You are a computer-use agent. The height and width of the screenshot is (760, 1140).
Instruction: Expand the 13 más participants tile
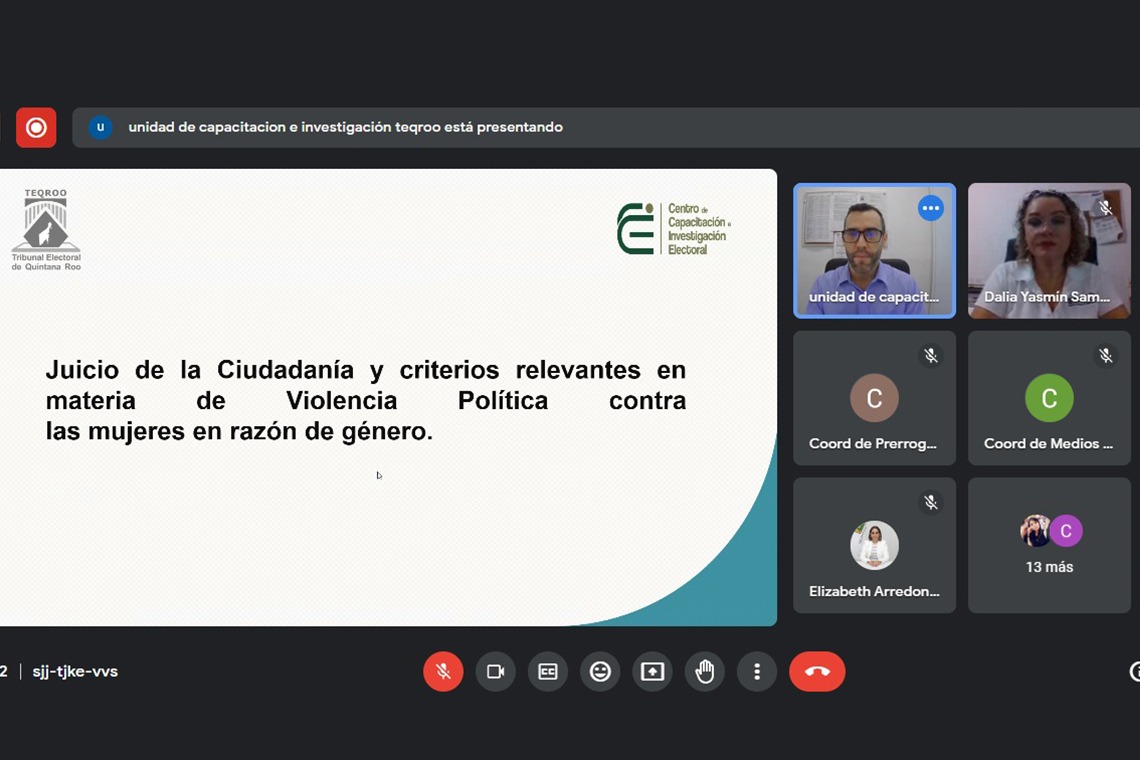tap(1048, 546)
